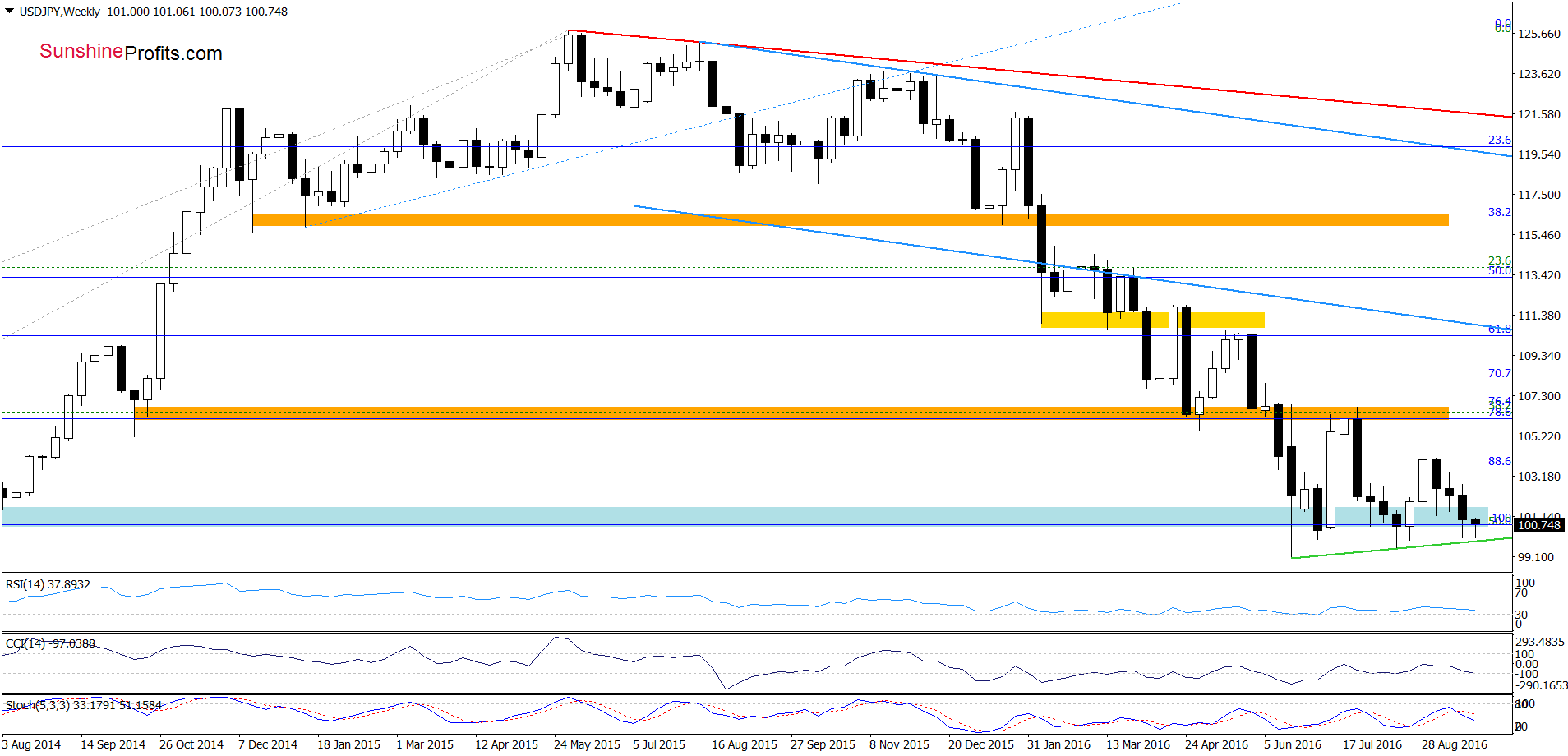Click the Stoch(5,3,3) indicator label

click(84, 705)
